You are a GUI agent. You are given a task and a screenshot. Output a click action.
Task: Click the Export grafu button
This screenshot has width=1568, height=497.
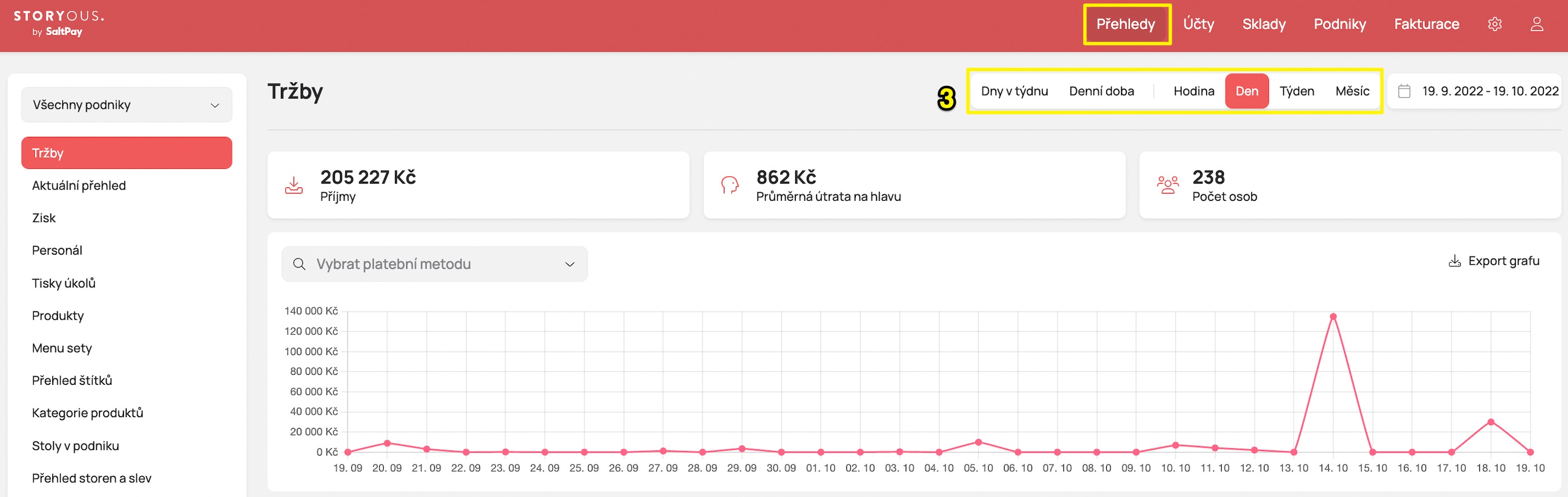coord(1494,261)
